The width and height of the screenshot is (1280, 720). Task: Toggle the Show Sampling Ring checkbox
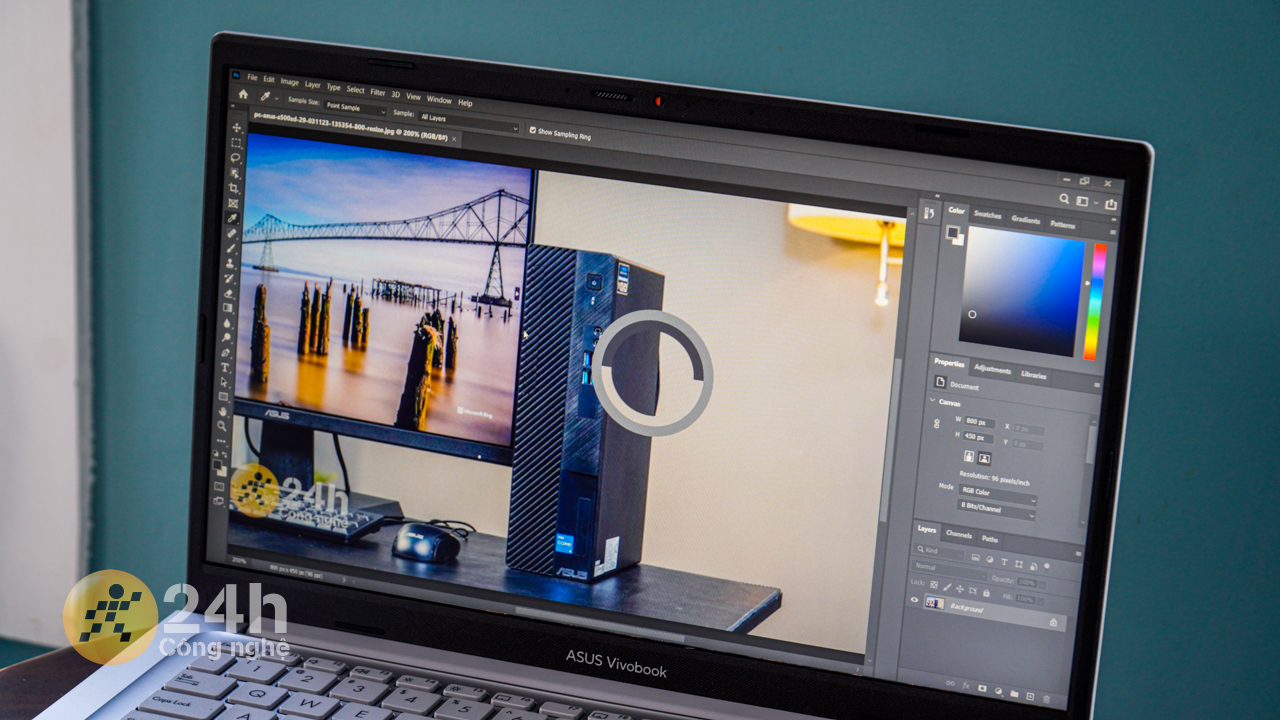tap(531, 131)
